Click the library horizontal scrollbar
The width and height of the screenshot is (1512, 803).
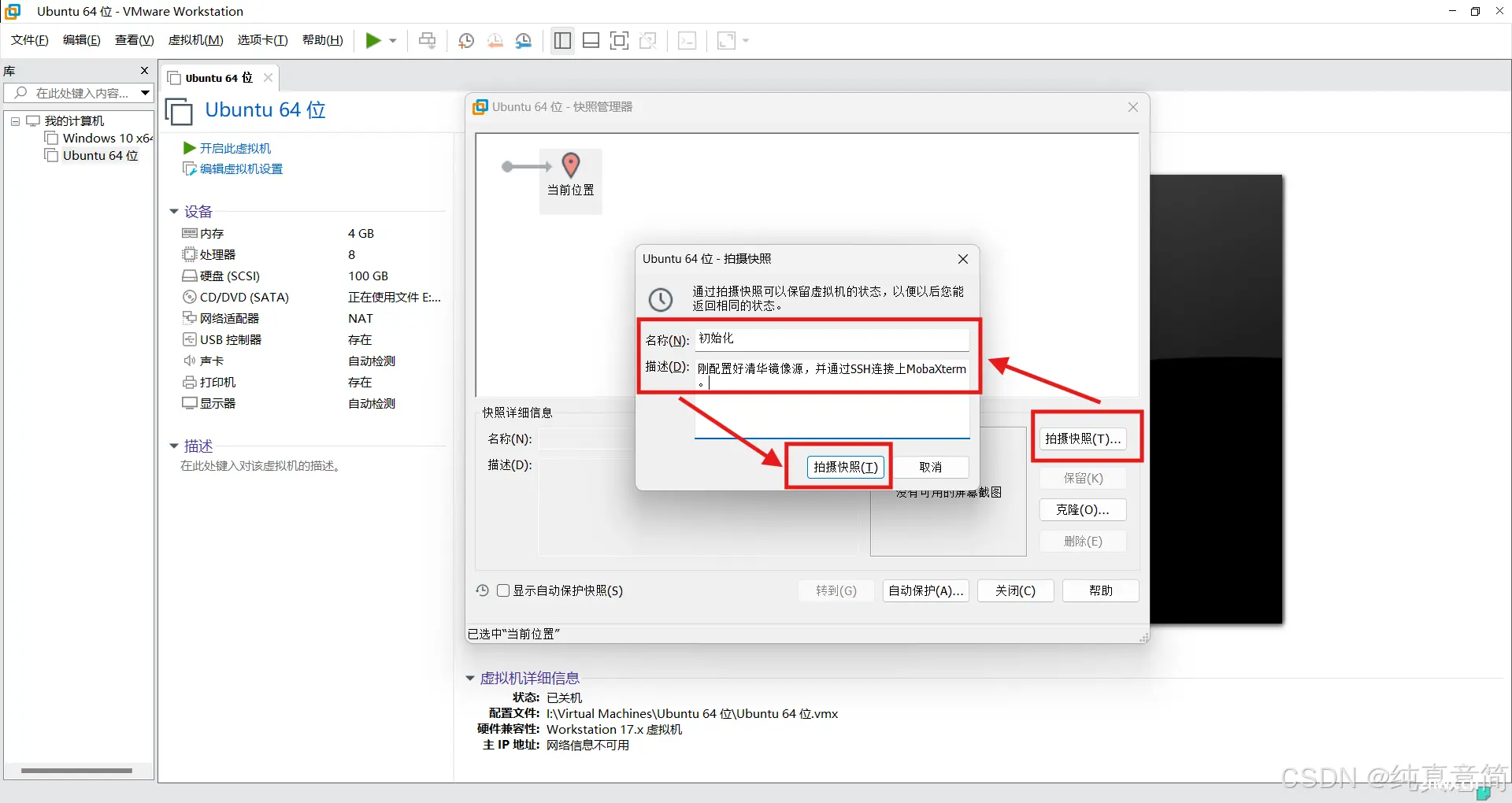click(76, 771)
